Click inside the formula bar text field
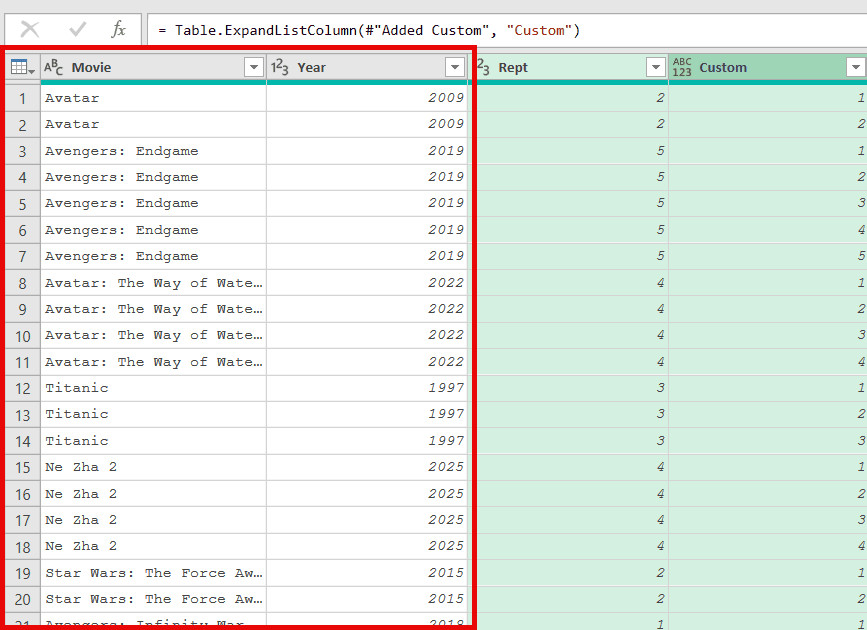Image resolution: width=867 pixels, height=630 pixels. pos(500,30)
